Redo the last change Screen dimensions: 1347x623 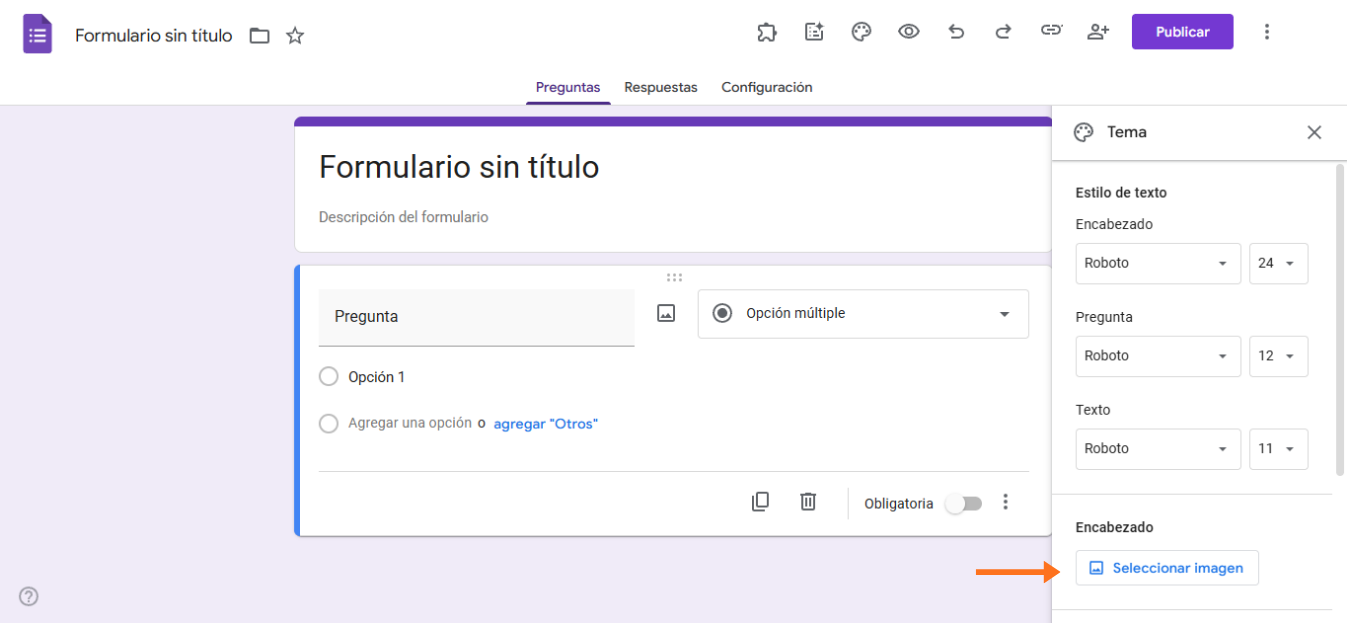click(1002, 31)
